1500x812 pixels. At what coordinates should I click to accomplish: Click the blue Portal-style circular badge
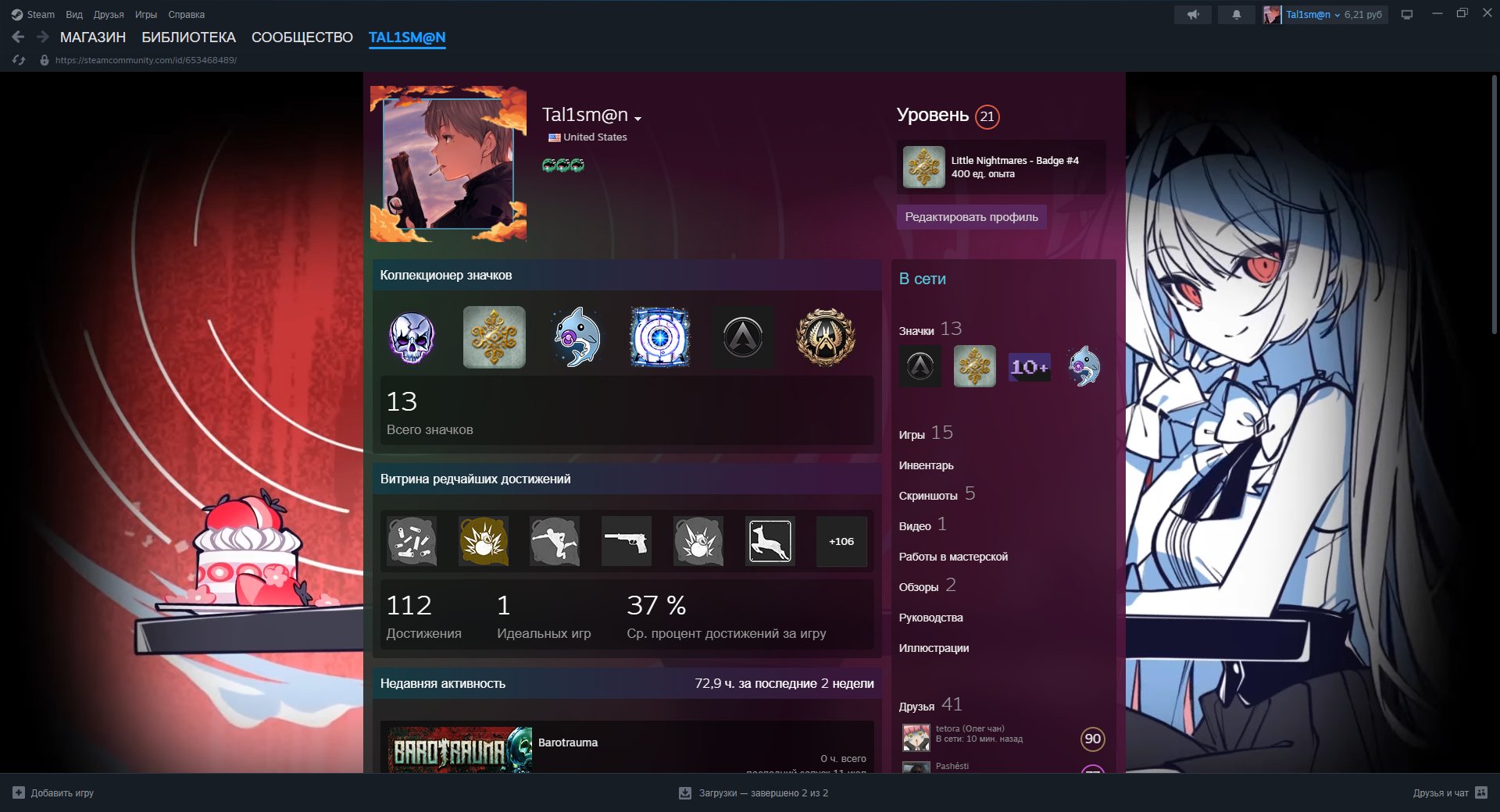(x=660, y=337)
